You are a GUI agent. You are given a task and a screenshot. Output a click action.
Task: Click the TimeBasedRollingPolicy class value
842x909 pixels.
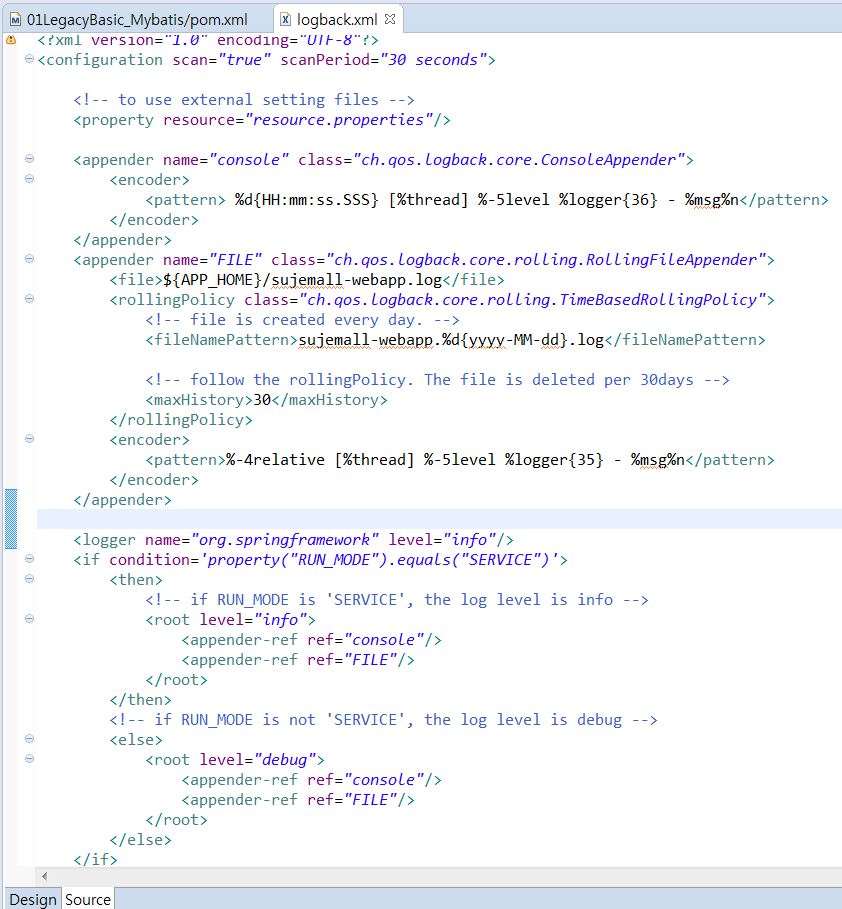tap(533, 299)
